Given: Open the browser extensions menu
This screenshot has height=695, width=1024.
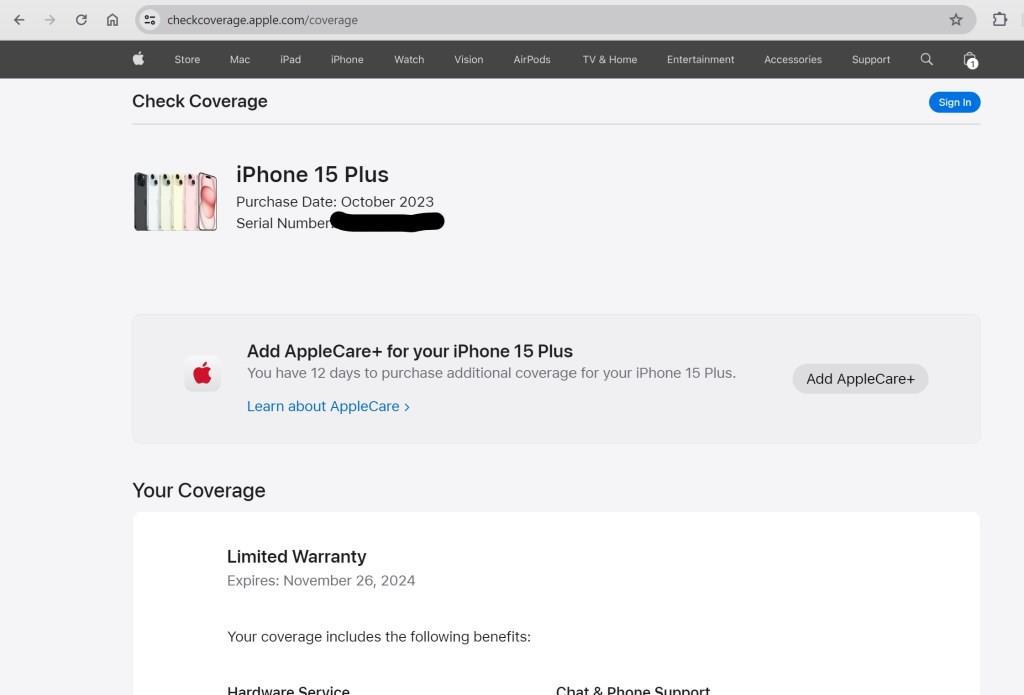Looking at the screenshot, I should pos(999,20).
